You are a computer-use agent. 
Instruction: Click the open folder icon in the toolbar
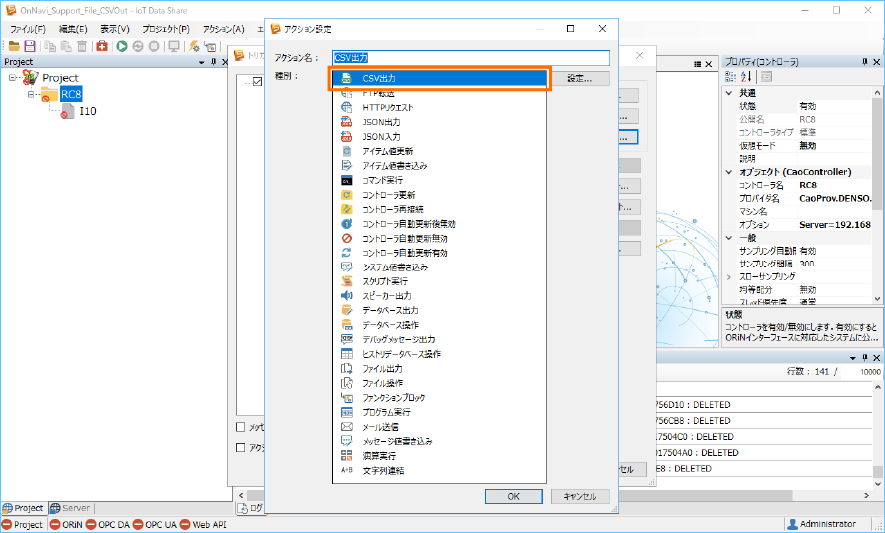pyautogui.click(x=14, y=46)
